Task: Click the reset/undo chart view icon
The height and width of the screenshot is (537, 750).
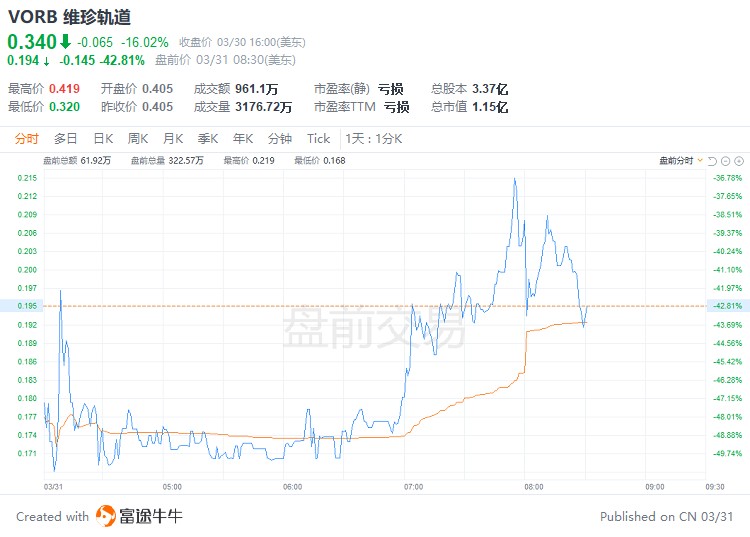Action: click(x=713, y=160)
